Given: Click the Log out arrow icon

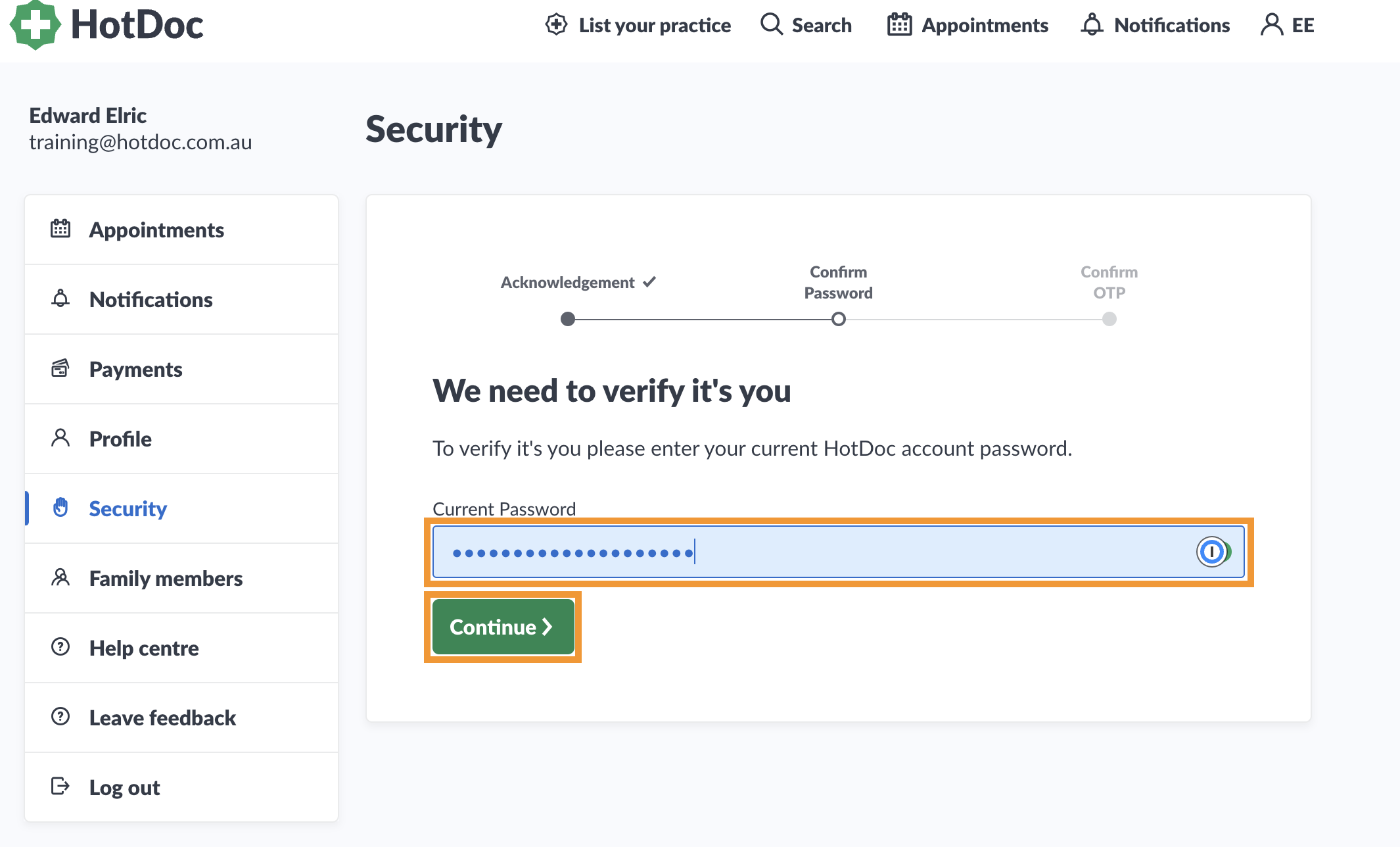Looking at the screenshot, I should [60, 786].
